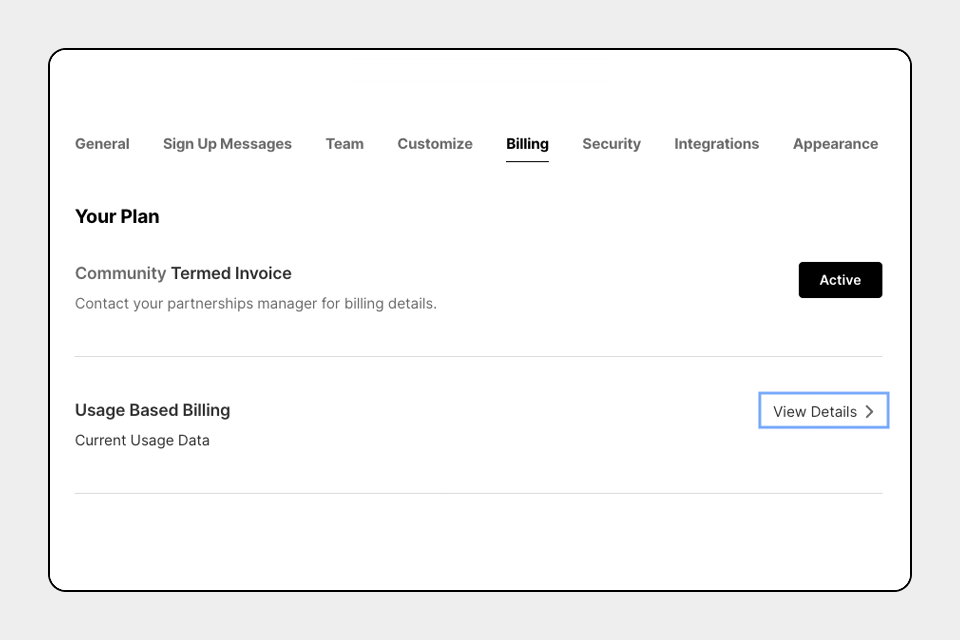Screen dimensions: 960x640
Task: Click the Usage Based Billing heading
Action: click(x=152, y=410)
